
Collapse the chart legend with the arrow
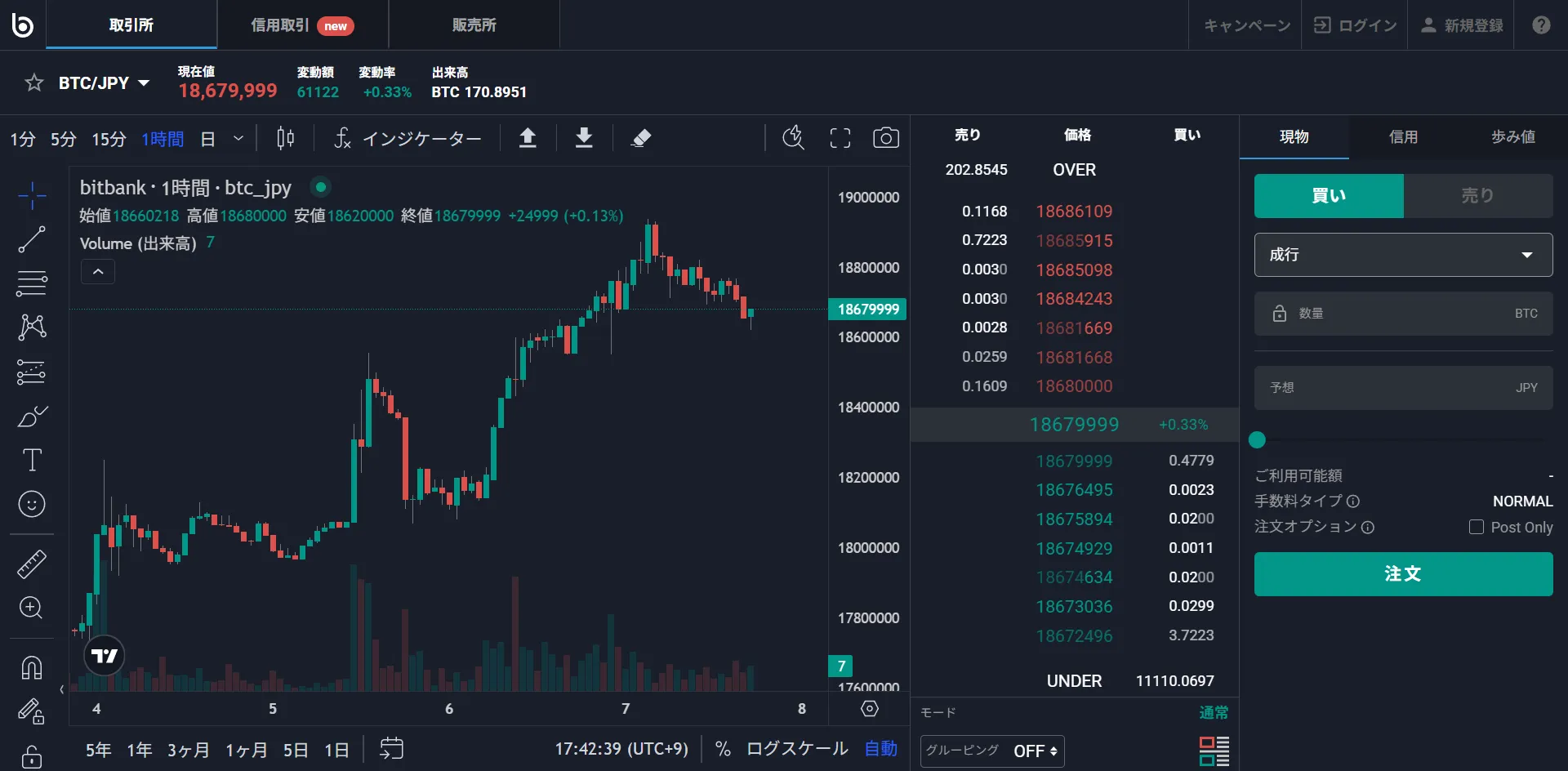pos(97,271)
